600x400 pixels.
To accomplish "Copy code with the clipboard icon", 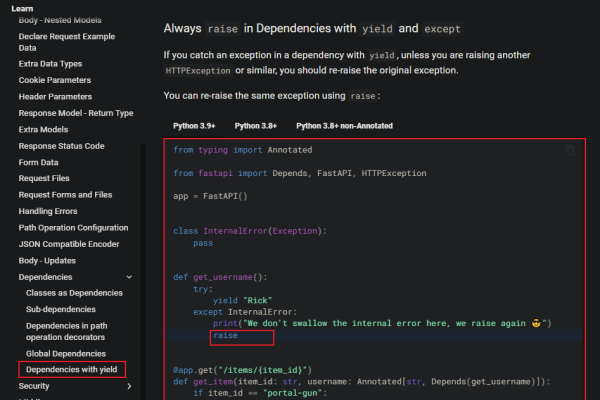I will click(570, 150).
